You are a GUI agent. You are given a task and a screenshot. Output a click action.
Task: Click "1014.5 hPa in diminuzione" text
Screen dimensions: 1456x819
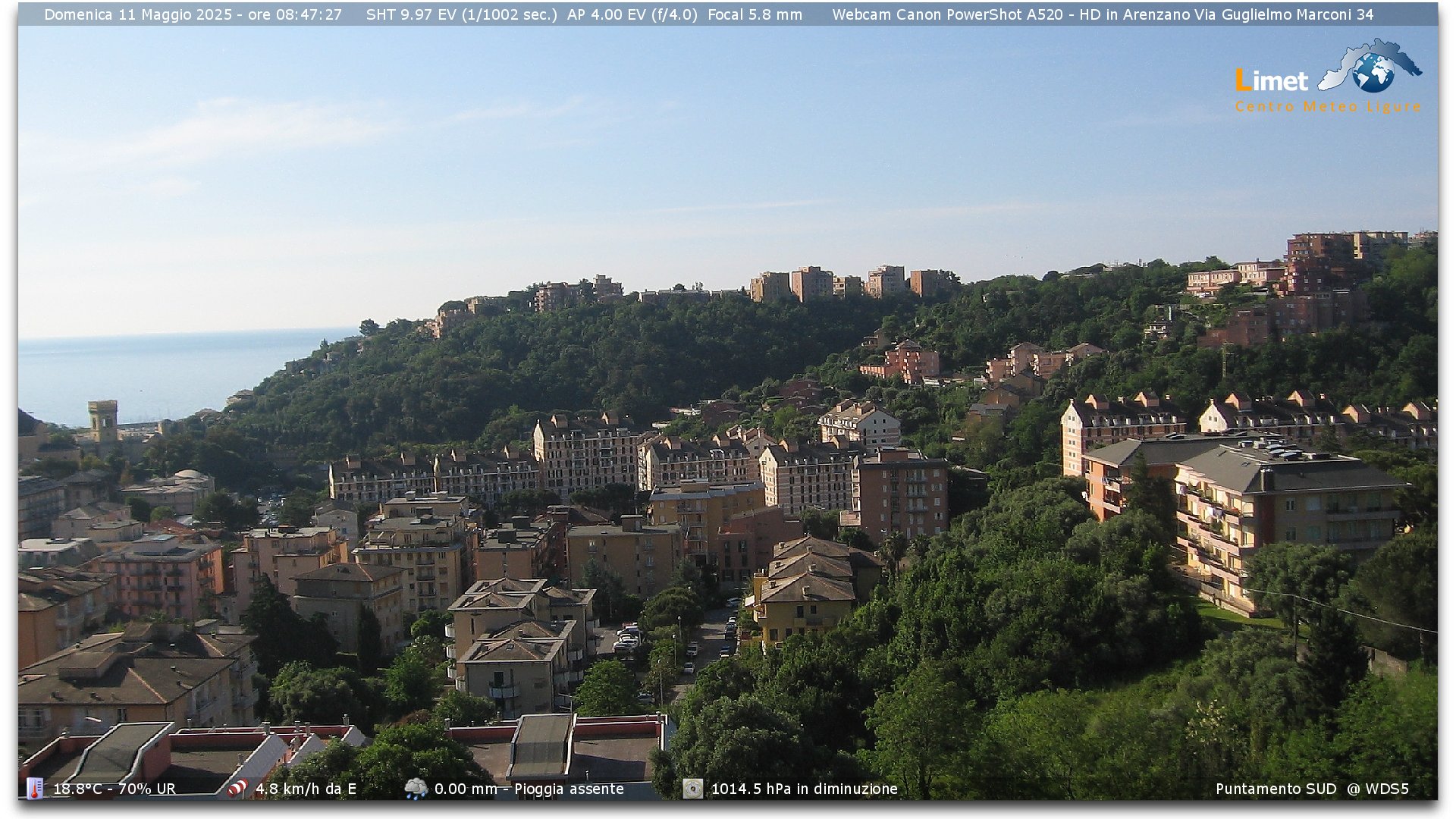[x=805, y=789]
